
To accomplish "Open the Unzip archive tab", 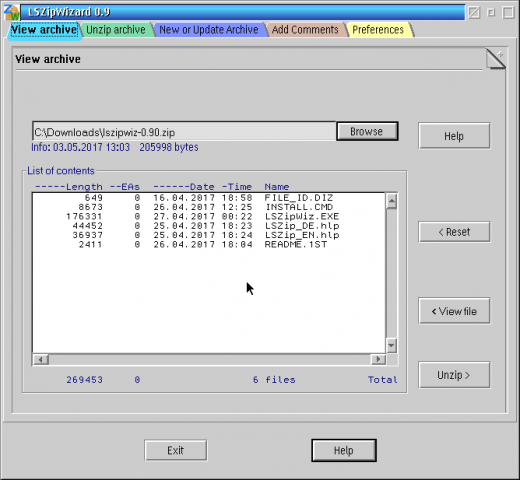I will (116, 30).
